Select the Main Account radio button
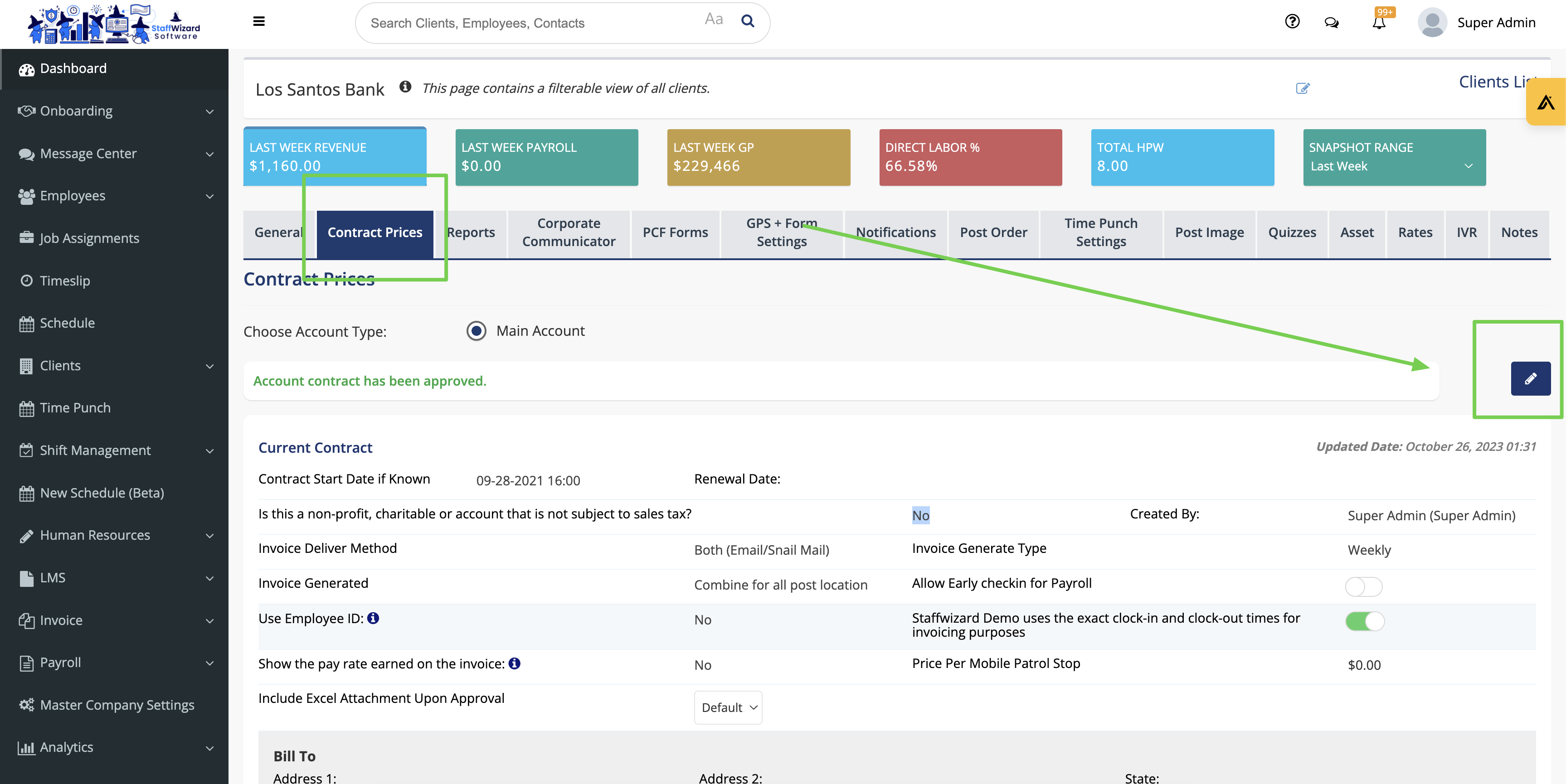Viewport: 1566px width, 784px height. 476,331
